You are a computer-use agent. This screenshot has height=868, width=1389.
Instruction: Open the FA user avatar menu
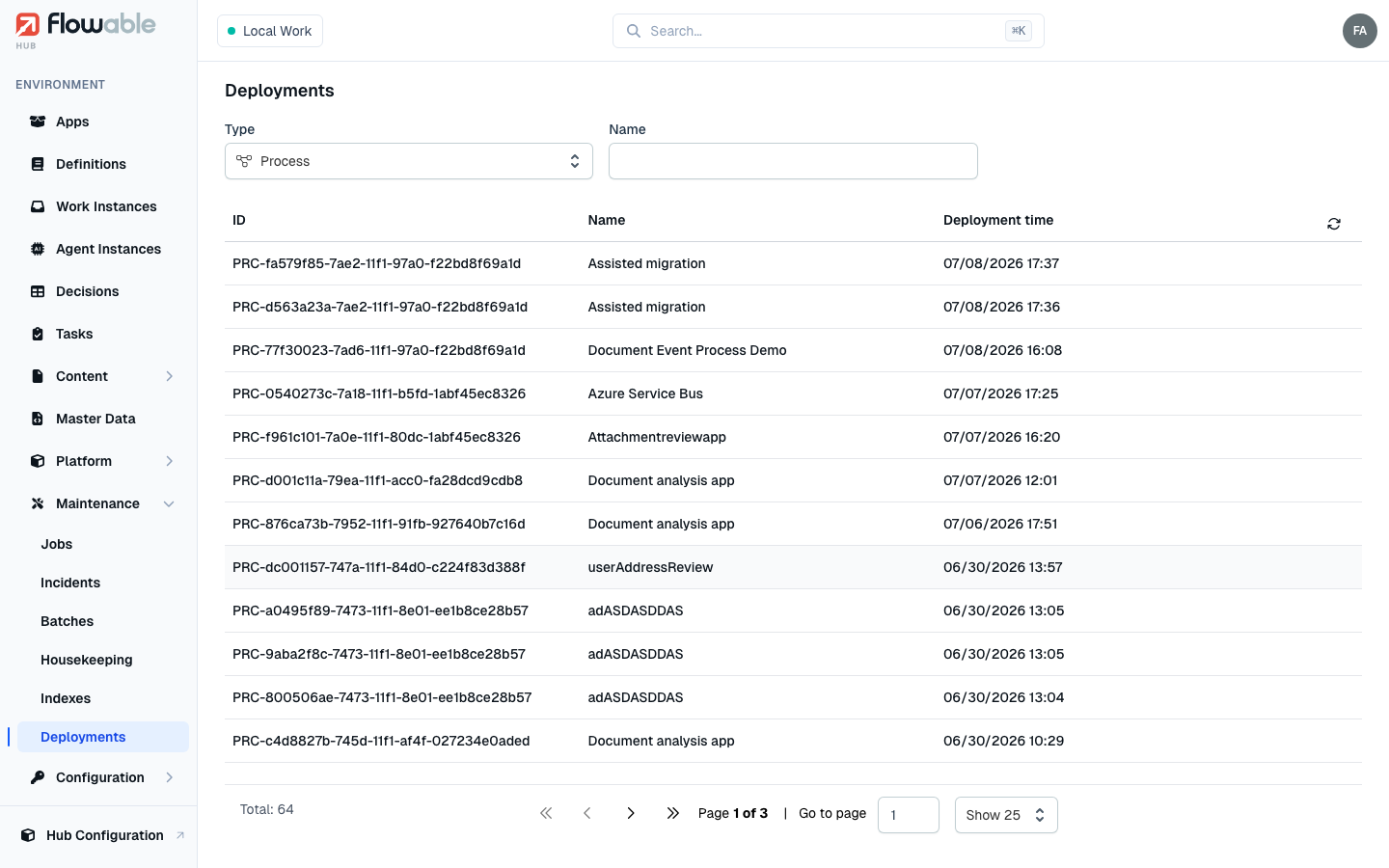point(1360,31)
